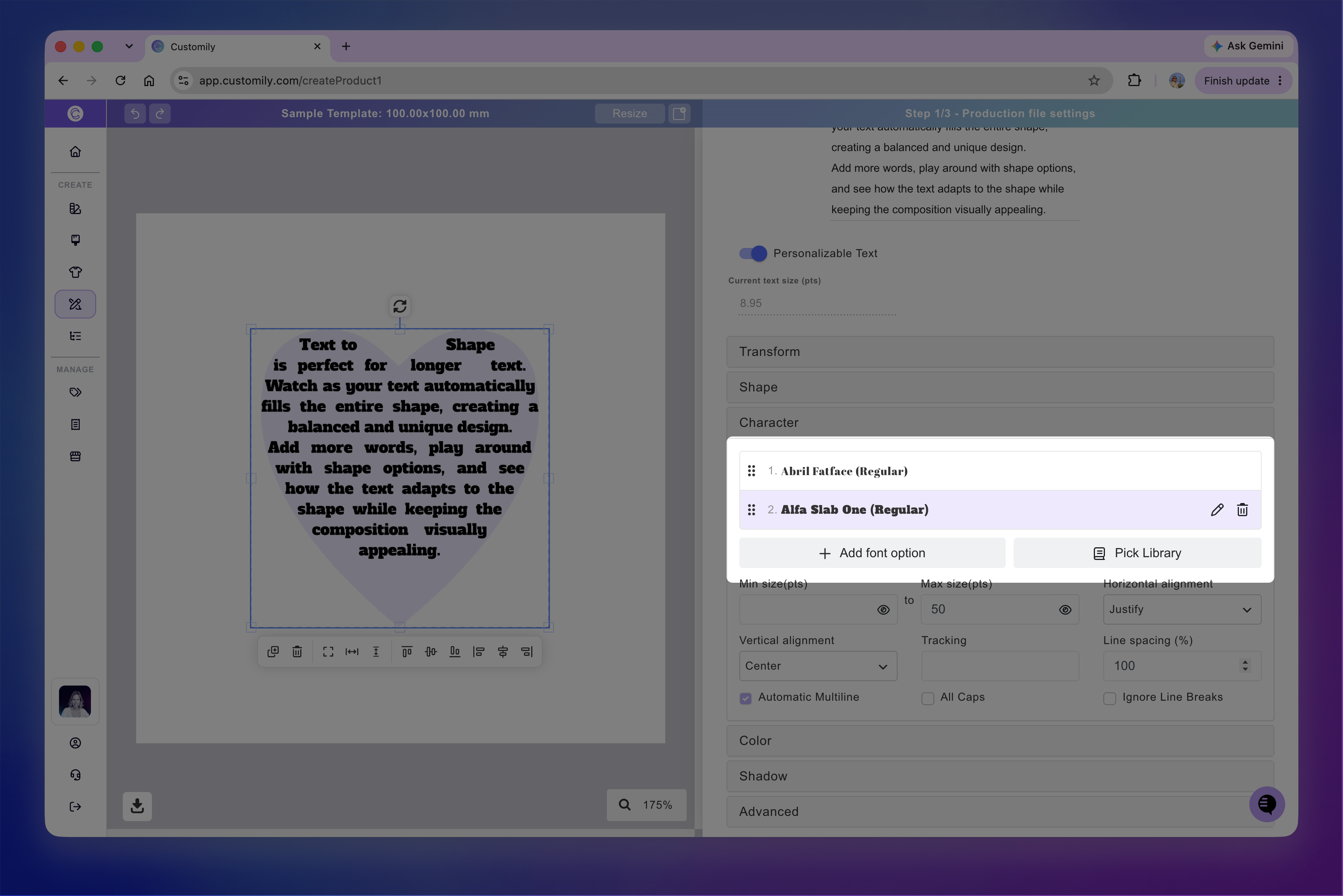The image size is (1343, 896).
Task: Click the Pick Library button
Action: (1137, 553)
